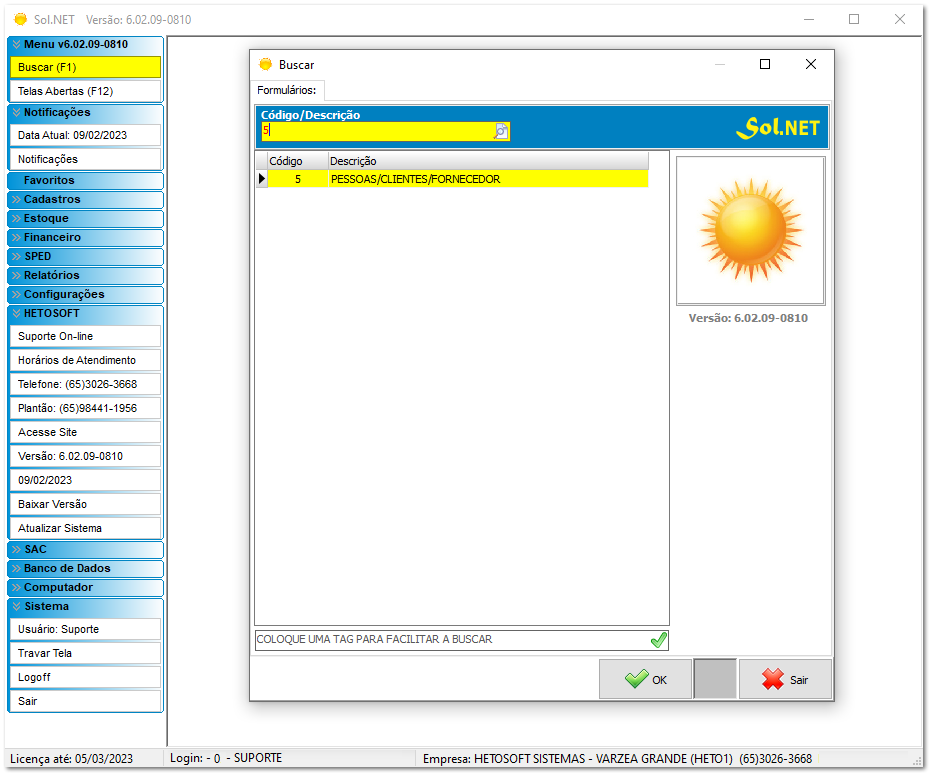Collapse the HETOSOFT section
This screenshot has height=776, width=932.
85,313
